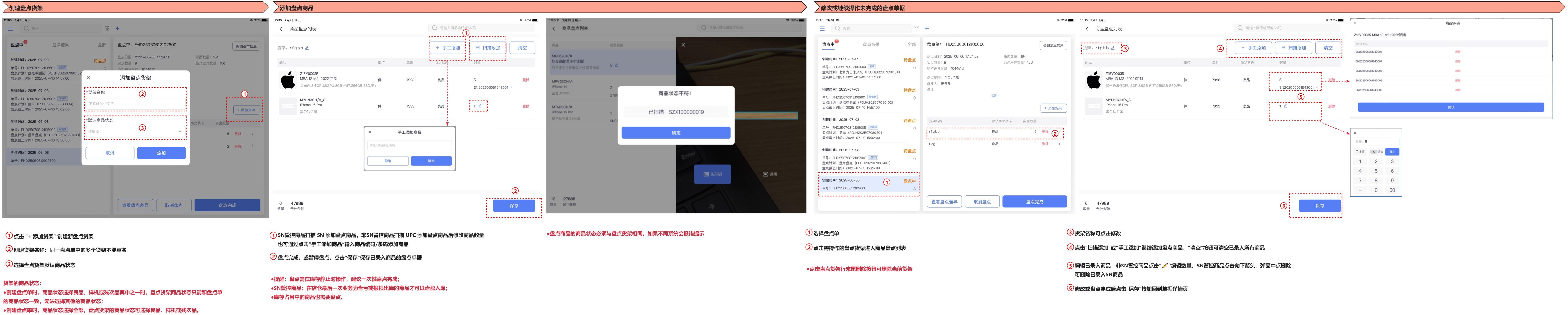1568x315 pixels.
Task: Open Dcg shelf row chevron in 15:48 screenshot
Action: click(x=1060, y=144)
